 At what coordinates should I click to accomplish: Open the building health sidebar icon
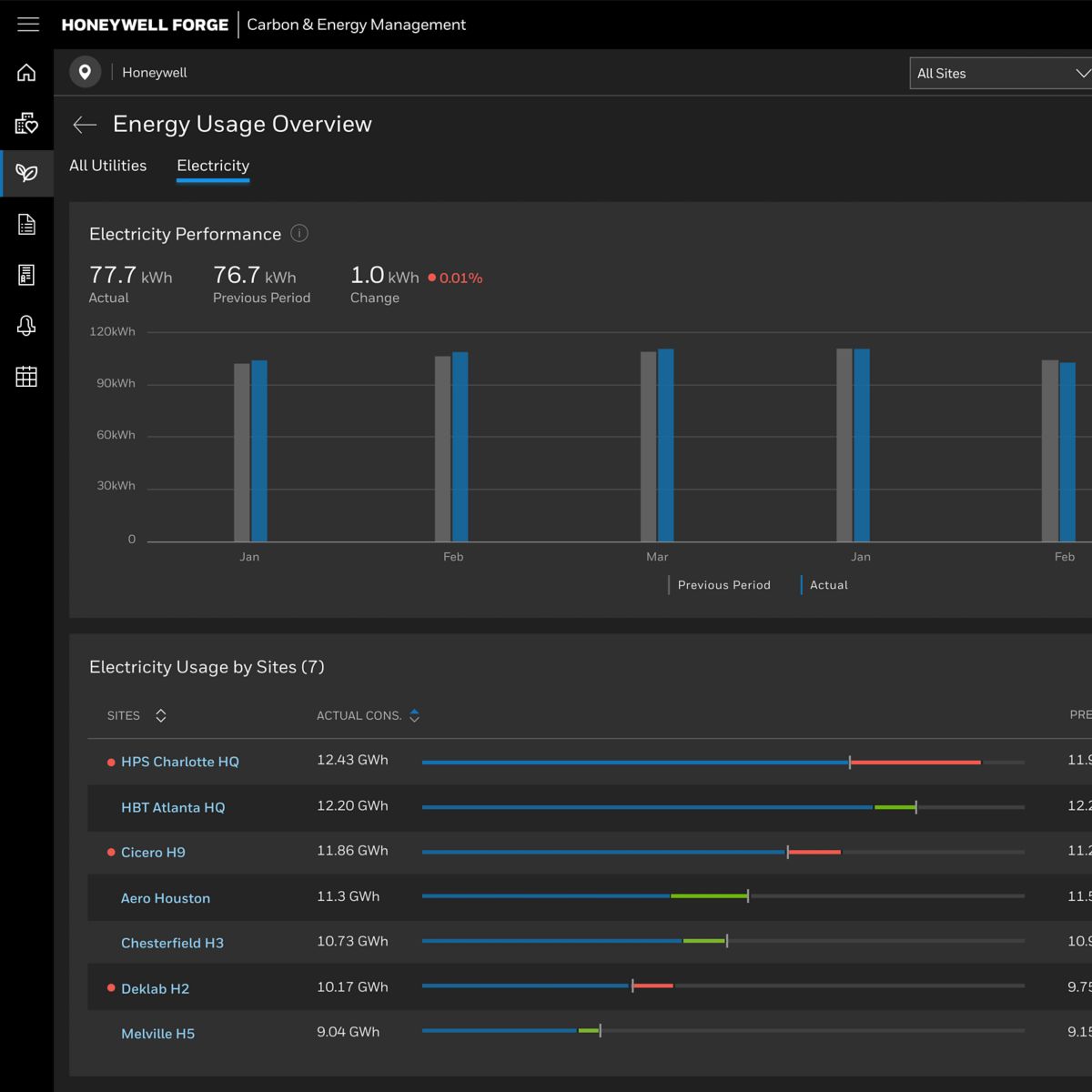(26, 124)
